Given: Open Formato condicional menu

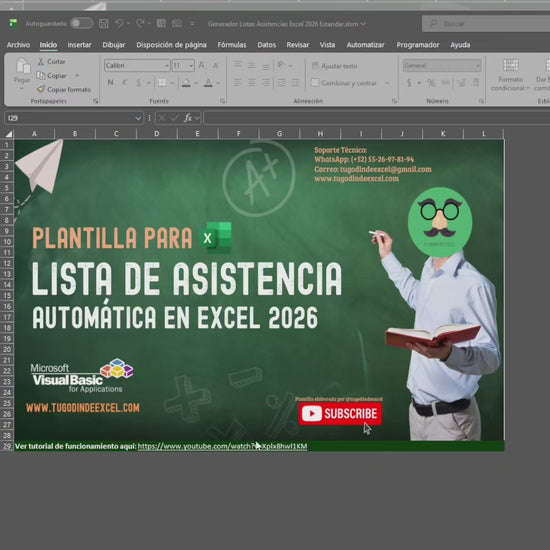Looking at the screenshot, I should 510,75.
